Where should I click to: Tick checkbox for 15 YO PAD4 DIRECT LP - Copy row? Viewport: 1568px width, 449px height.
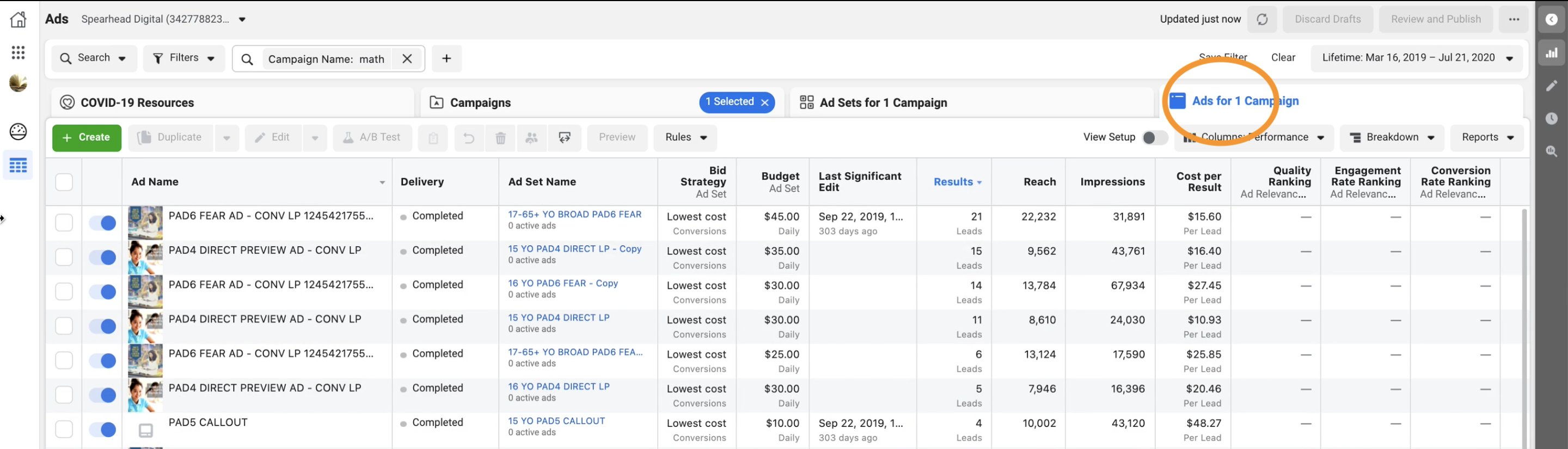pos(64,257)
